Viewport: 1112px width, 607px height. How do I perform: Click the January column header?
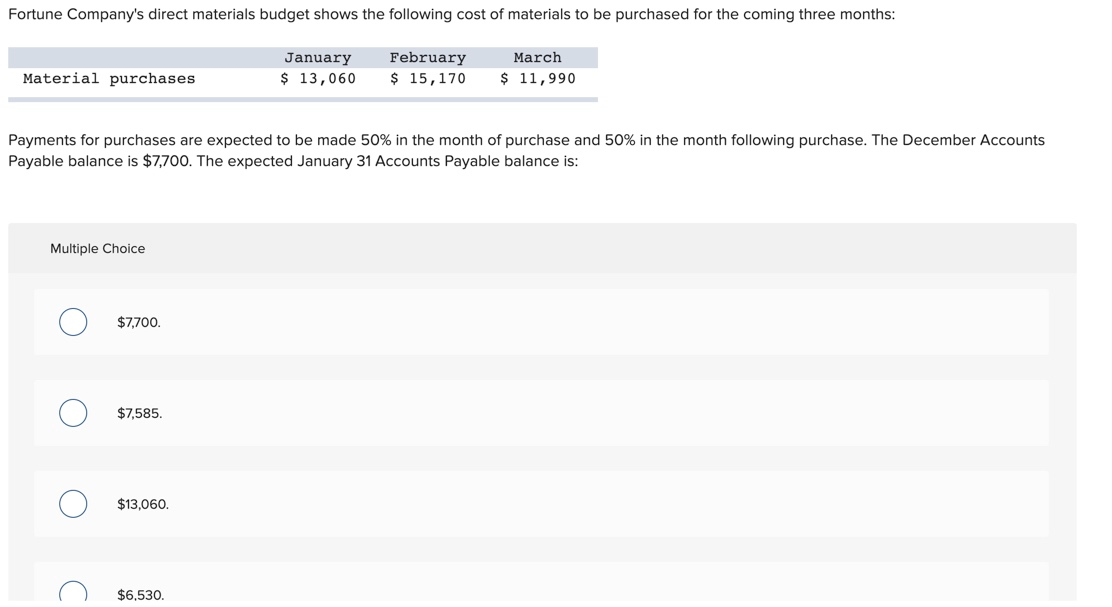point(317,57)
